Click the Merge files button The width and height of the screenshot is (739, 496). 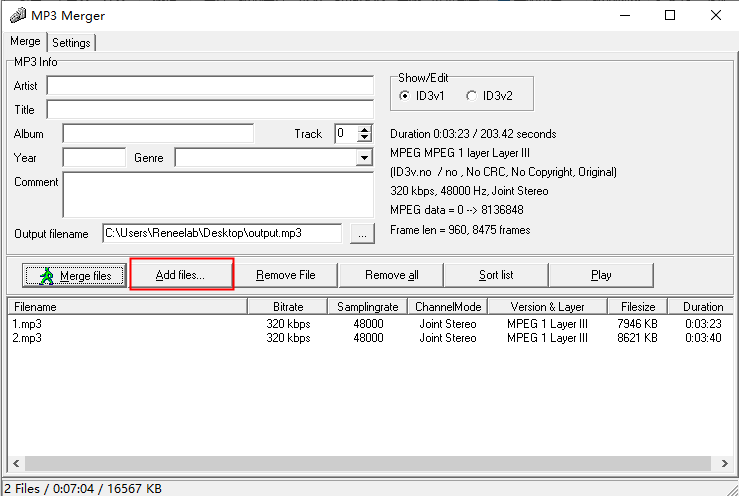tap(74, 275)
